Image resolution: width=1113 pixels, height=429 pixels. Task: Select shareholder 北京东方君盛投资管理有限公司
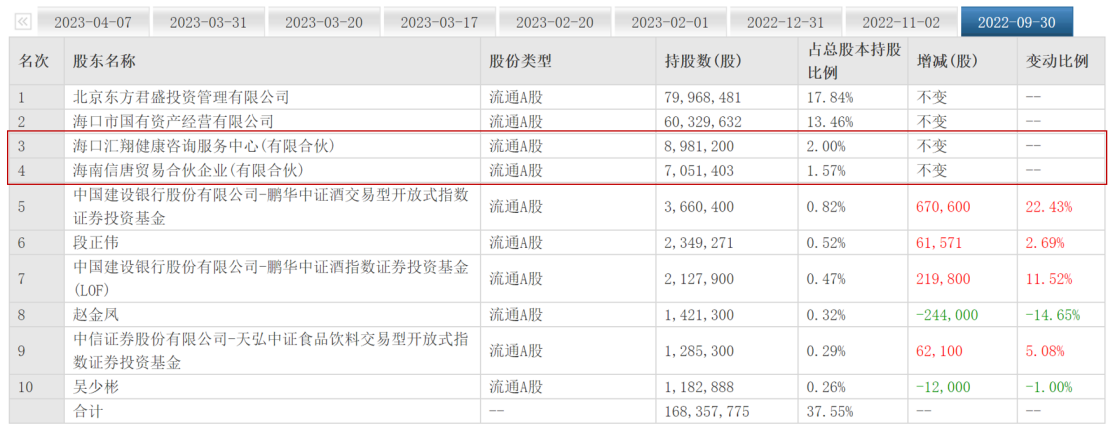(x=182, y=97)
